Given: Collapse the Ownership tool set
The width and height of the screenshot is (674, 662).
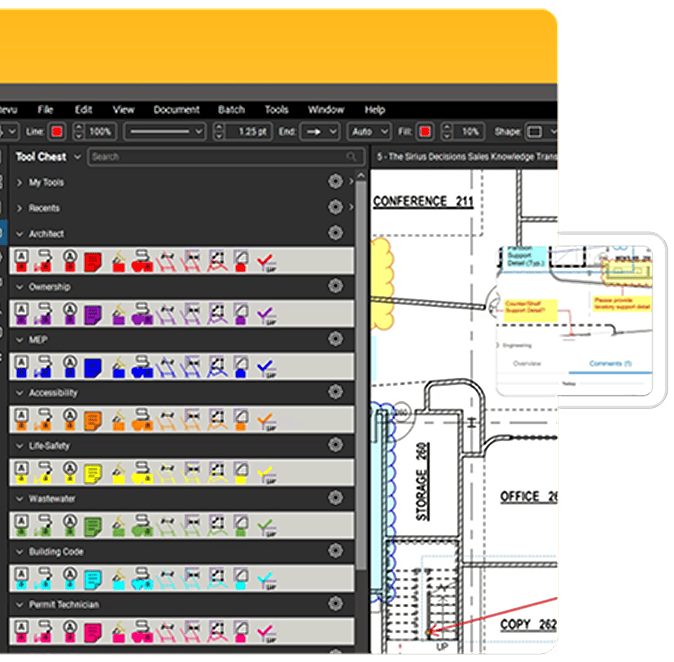Looking at the screenshot, I should (19, 287).
